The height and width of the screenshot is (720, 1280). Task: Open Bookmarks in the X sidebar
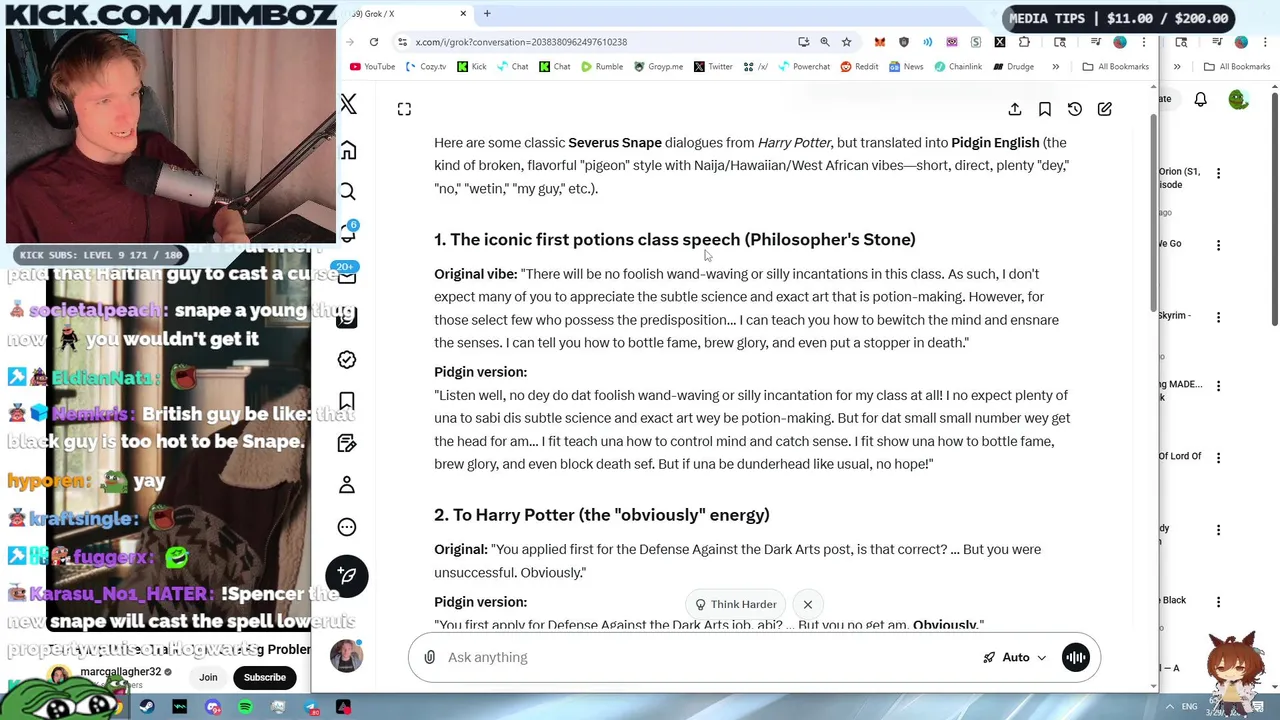(347, 401)
